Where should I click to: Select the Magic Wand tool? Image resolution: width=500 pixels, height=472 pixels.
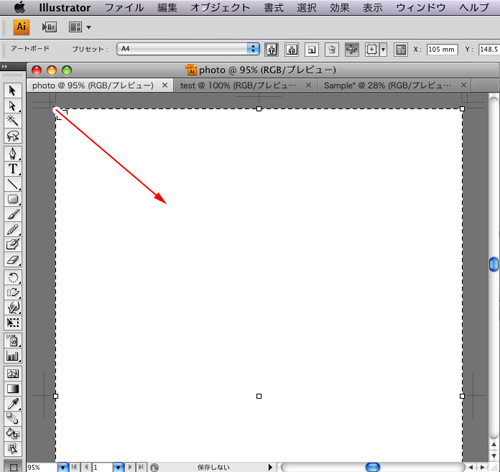coord(13,121)
